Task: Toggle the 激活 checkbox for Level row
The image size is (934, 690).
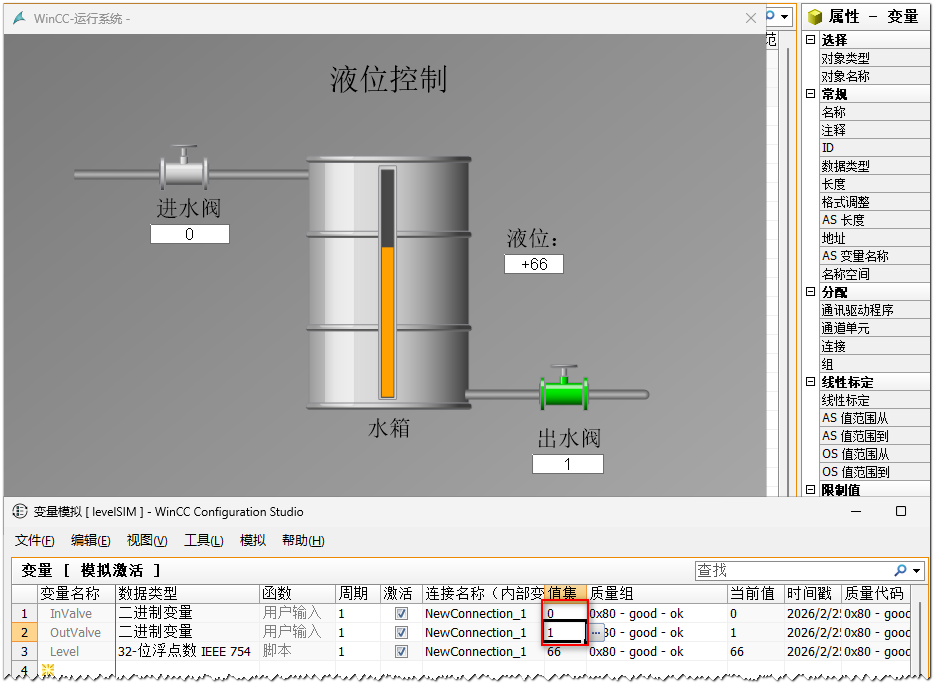Action: 401,652
